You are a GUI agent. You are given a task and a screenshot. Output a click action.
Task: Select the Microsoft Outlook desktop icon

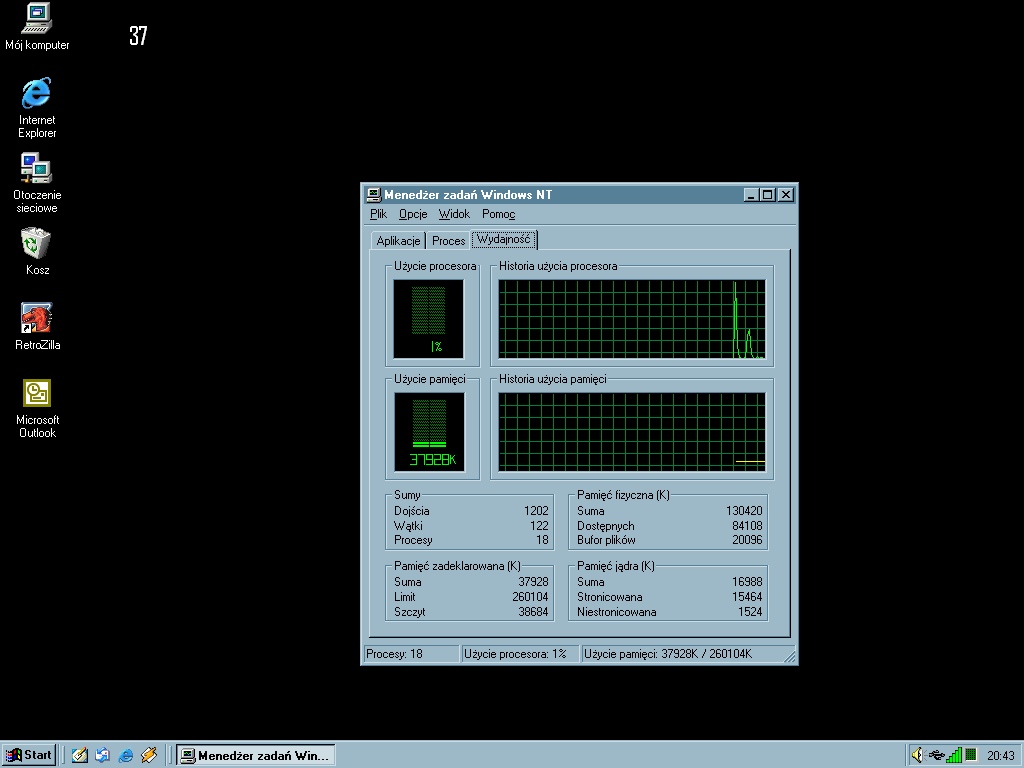coord(37,409)
